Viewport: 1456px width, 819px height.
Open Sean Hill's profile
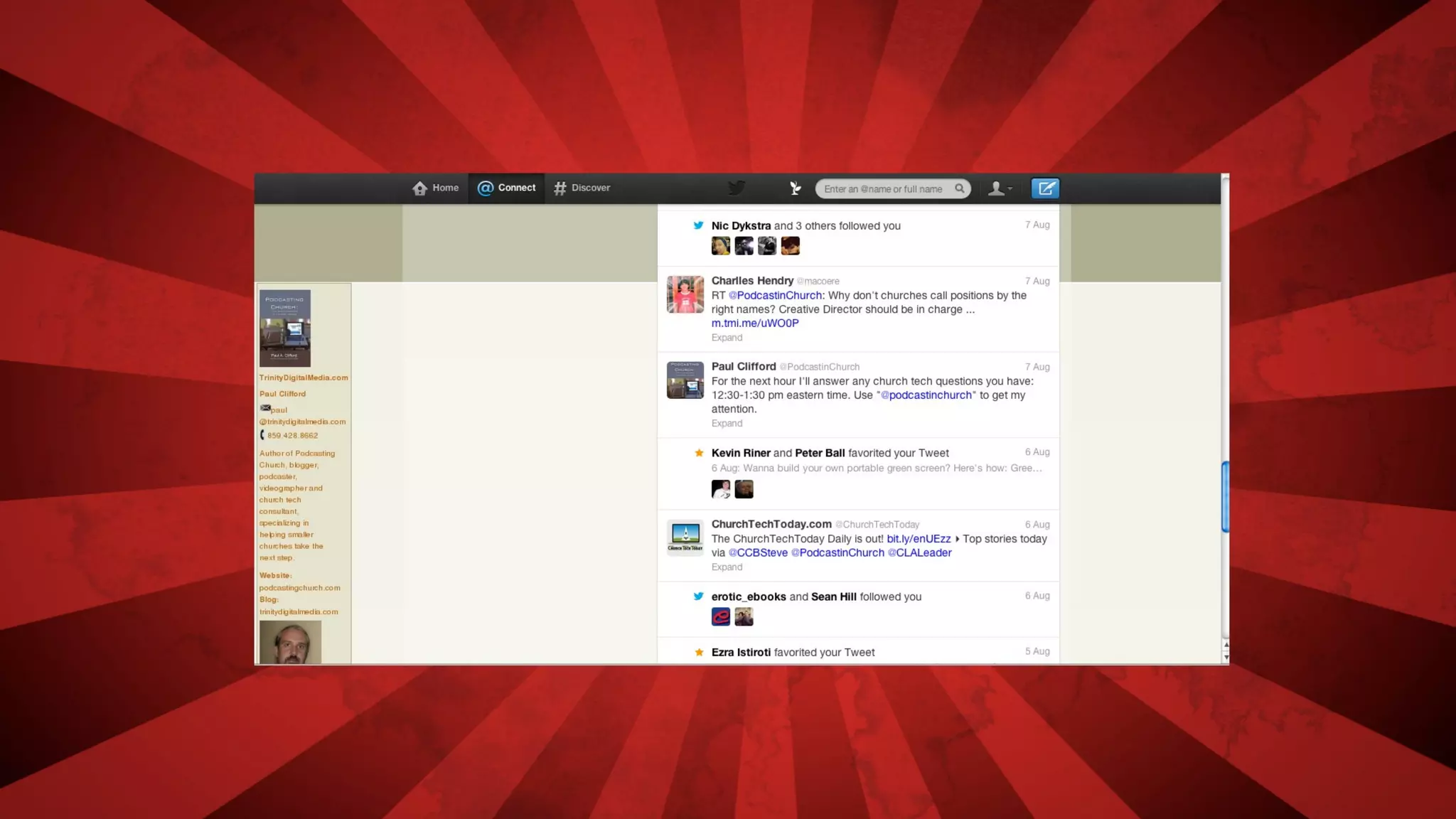[x=834, y=597]
